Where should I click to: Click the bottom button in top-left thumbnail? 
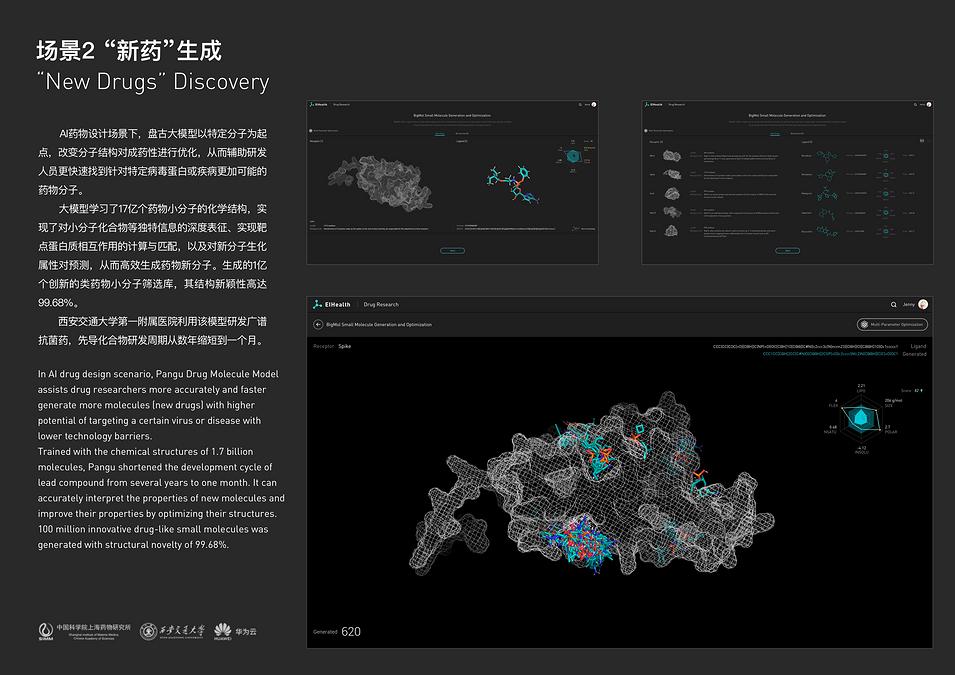point(452,250)
